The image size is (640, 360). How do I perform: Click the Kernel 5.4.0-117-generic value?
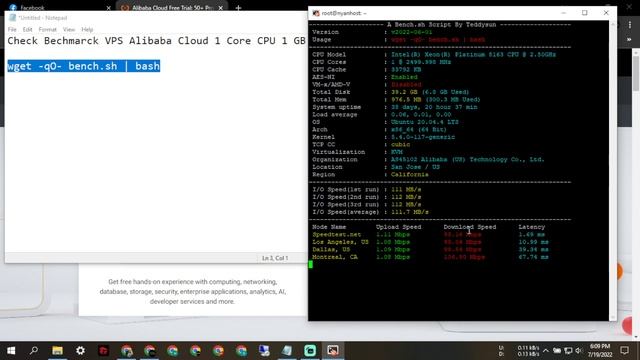point(423,137)
